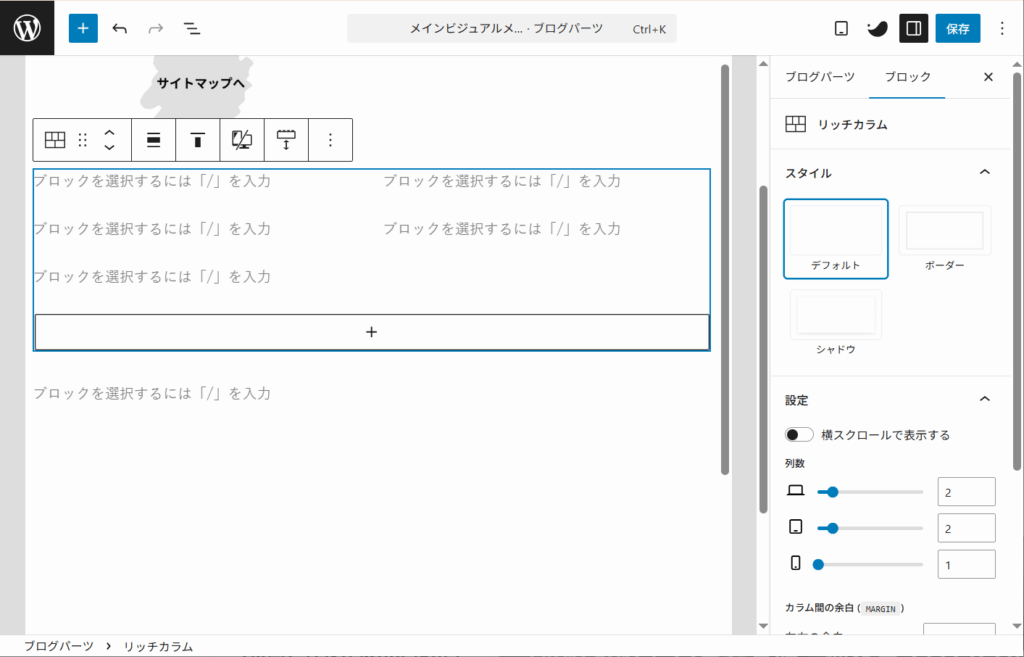This screenshot has width=1024, height=657.
Task: Undo the last change
Action: [x=120, y=28]
